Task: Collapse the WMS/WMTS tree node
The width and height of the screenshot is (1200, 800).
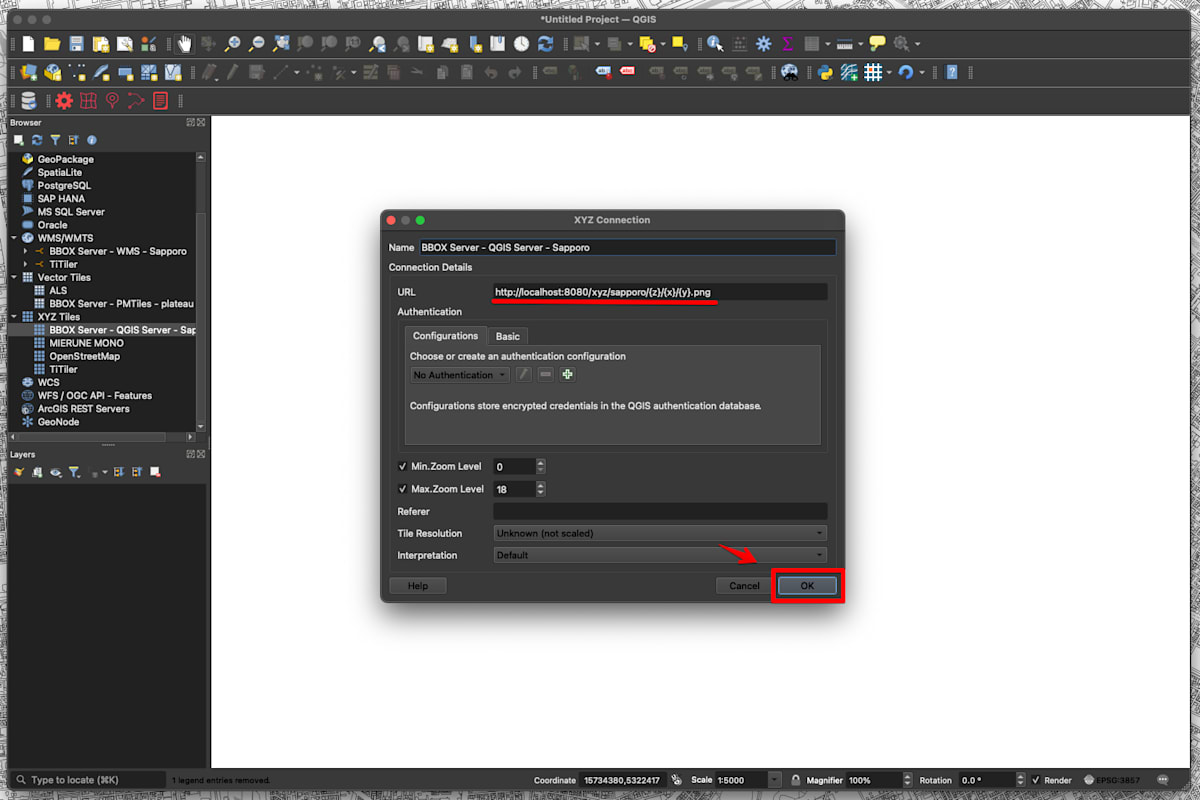Action: click(14, 238)
